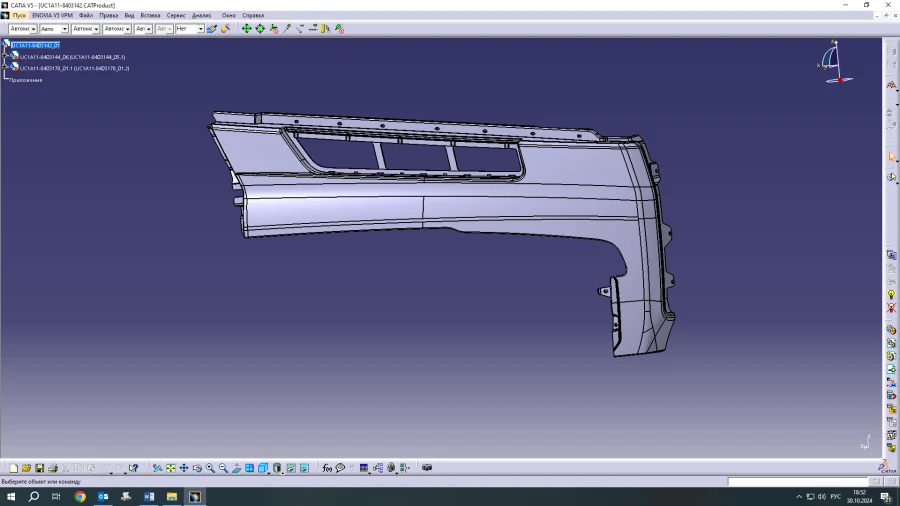900x506 pixels.
Task: Activate the Pan view tool
Action: click(184, 468)
